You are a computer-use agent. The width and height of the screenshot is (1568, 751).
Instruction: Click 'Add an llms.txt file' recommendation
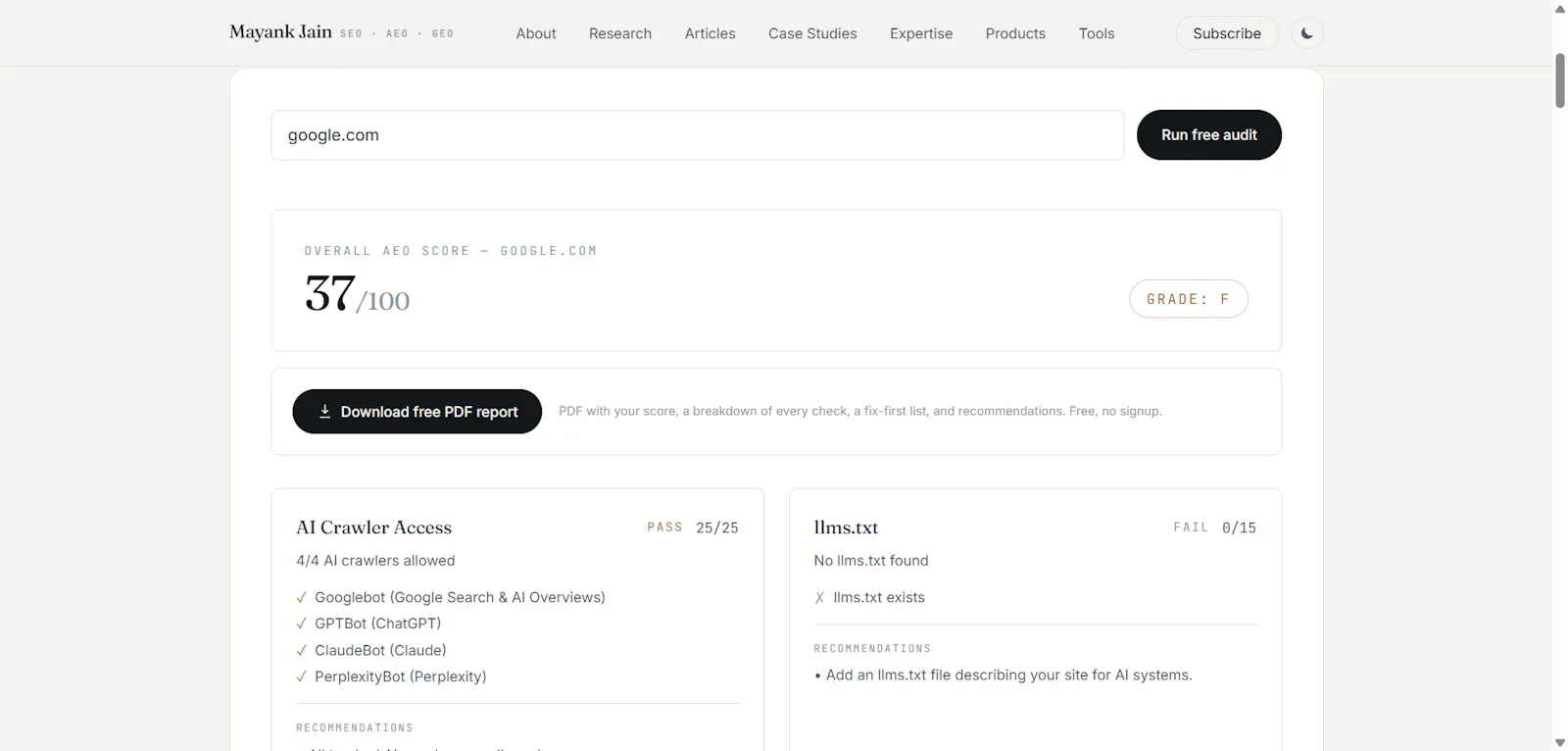click(x=1008, y=676)
